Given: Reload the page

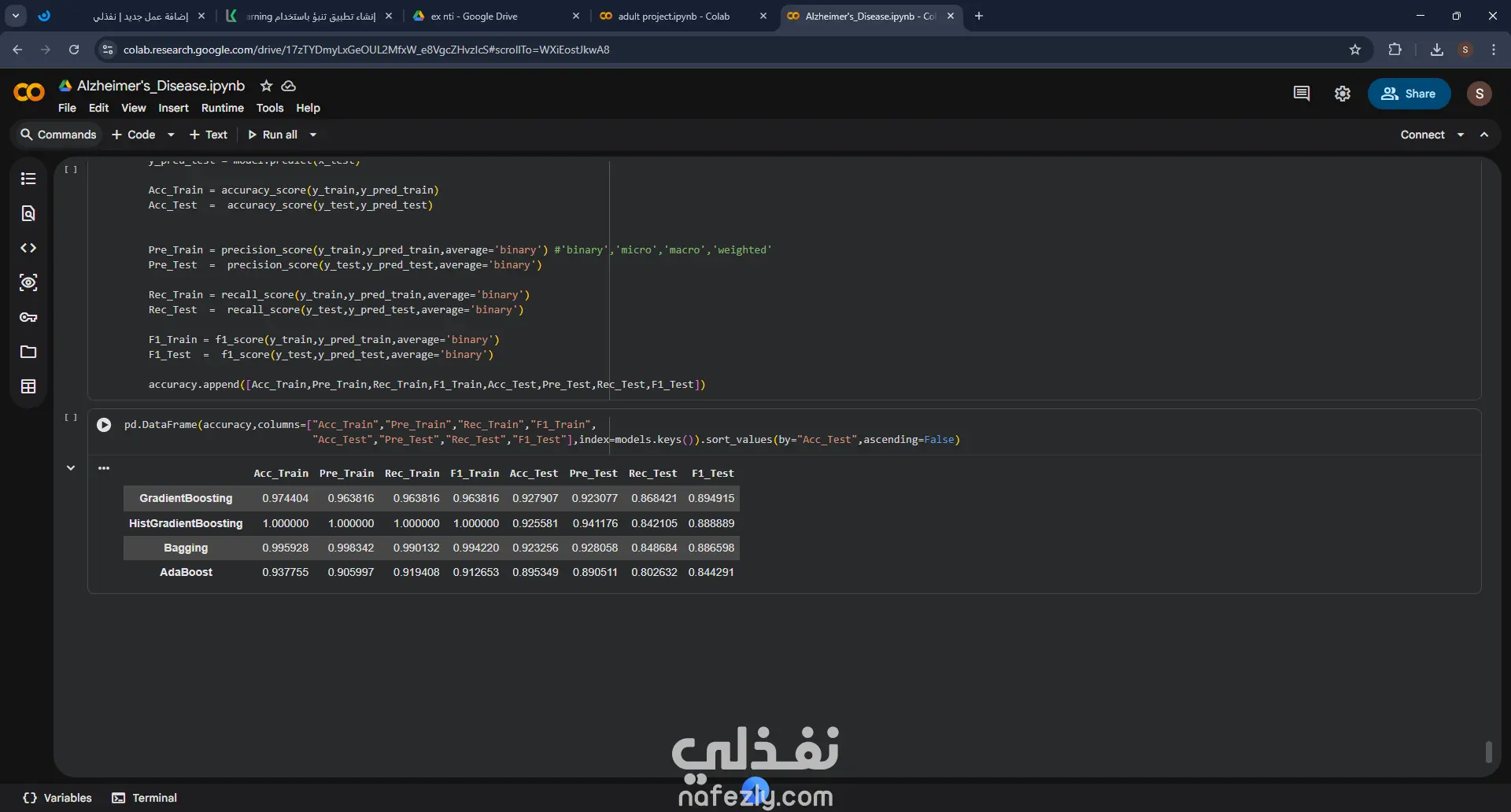Looking at the screenshot, I should [74, 50].
